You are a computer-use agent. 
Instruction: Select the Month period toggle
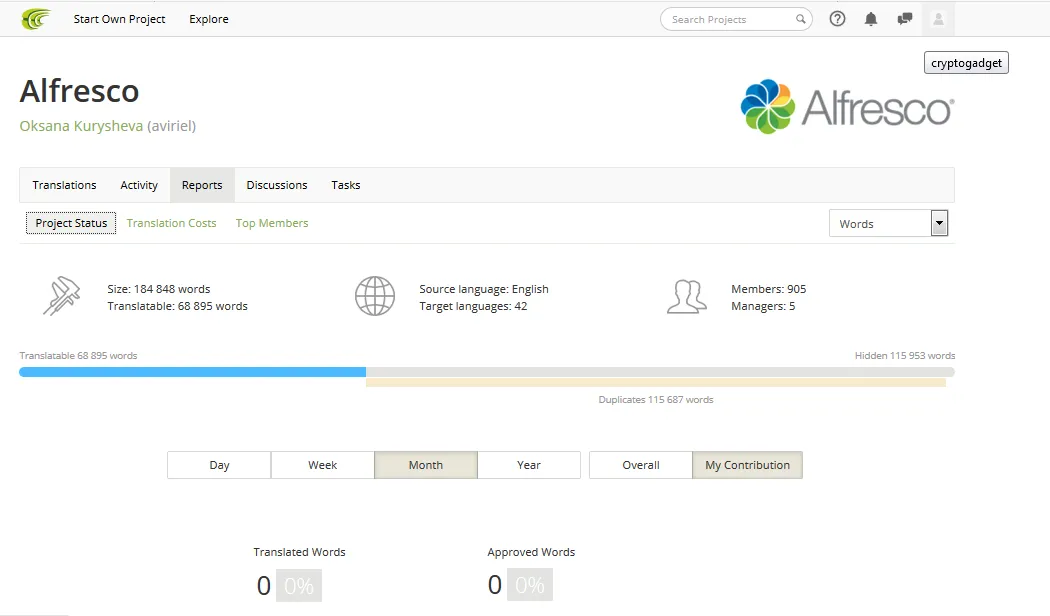pyautogui.click(x=426, y=465)
